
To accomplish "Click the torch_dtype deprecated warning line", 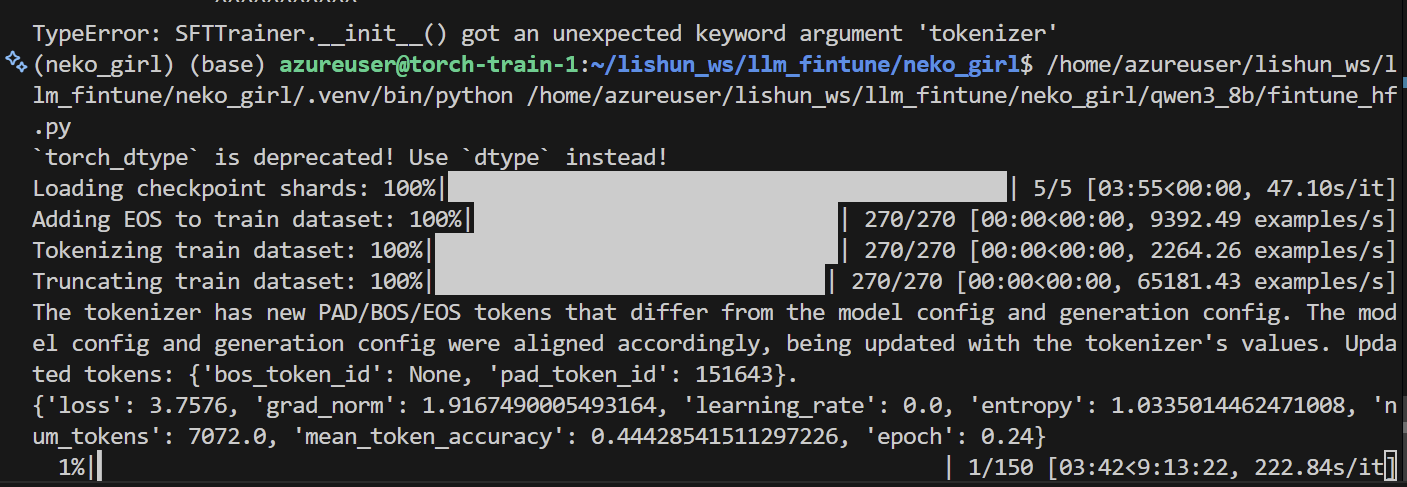I will (349, 157).
